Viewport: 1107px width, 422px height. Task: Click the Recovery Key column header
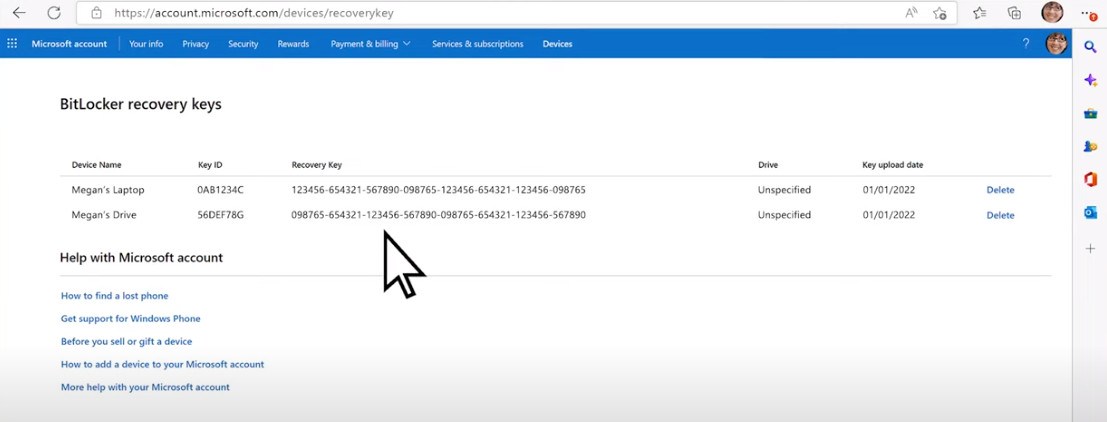pos(316,165)
